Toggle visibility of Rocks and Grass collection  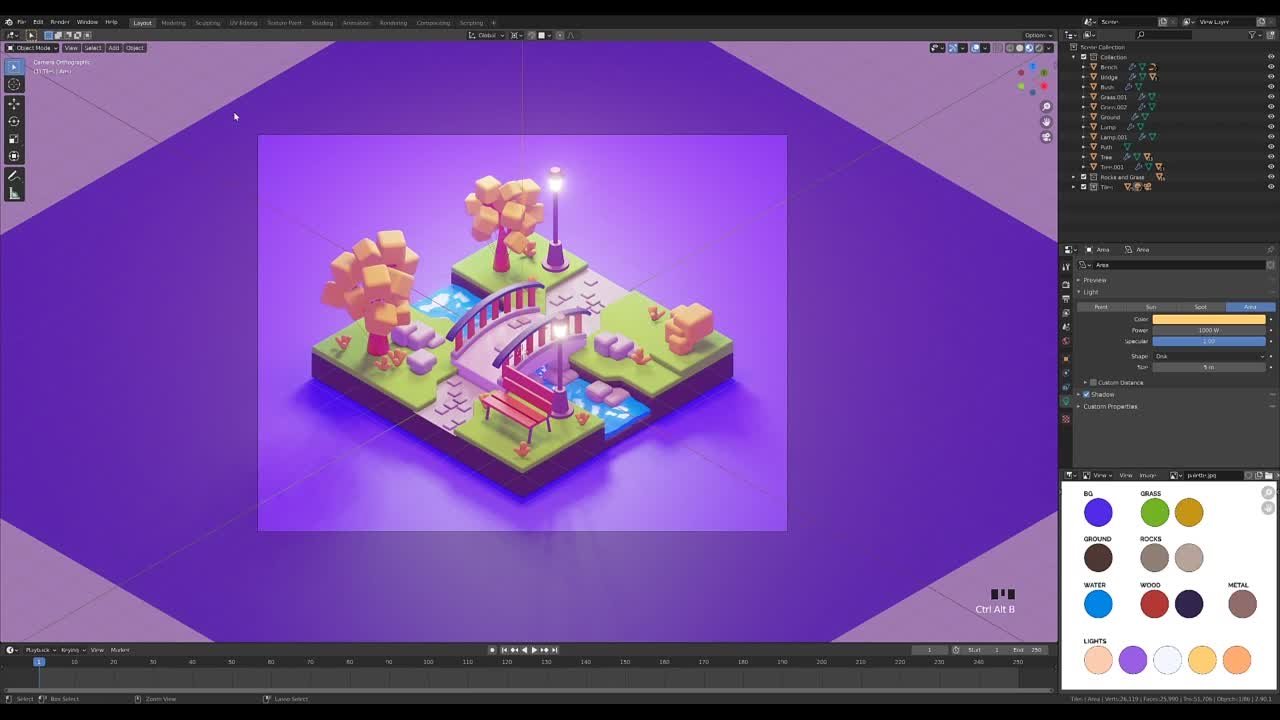(x=1271, y=177)
